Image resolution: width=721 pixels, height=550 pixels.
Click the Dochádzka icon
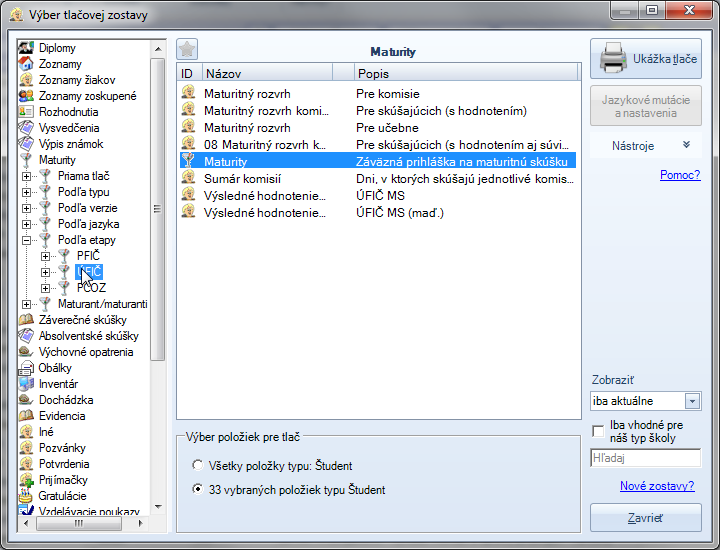26,400
